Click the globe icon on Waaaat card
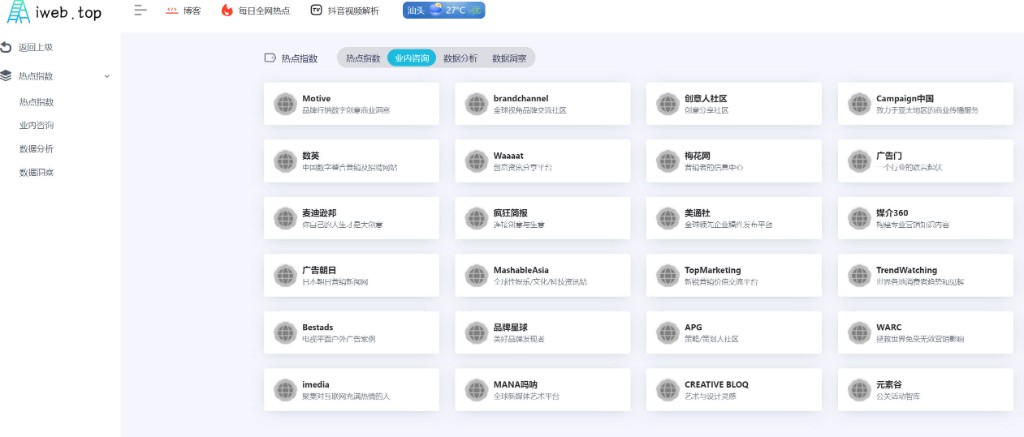This screenshot has width=1024, height=437. tap(477, 161)
